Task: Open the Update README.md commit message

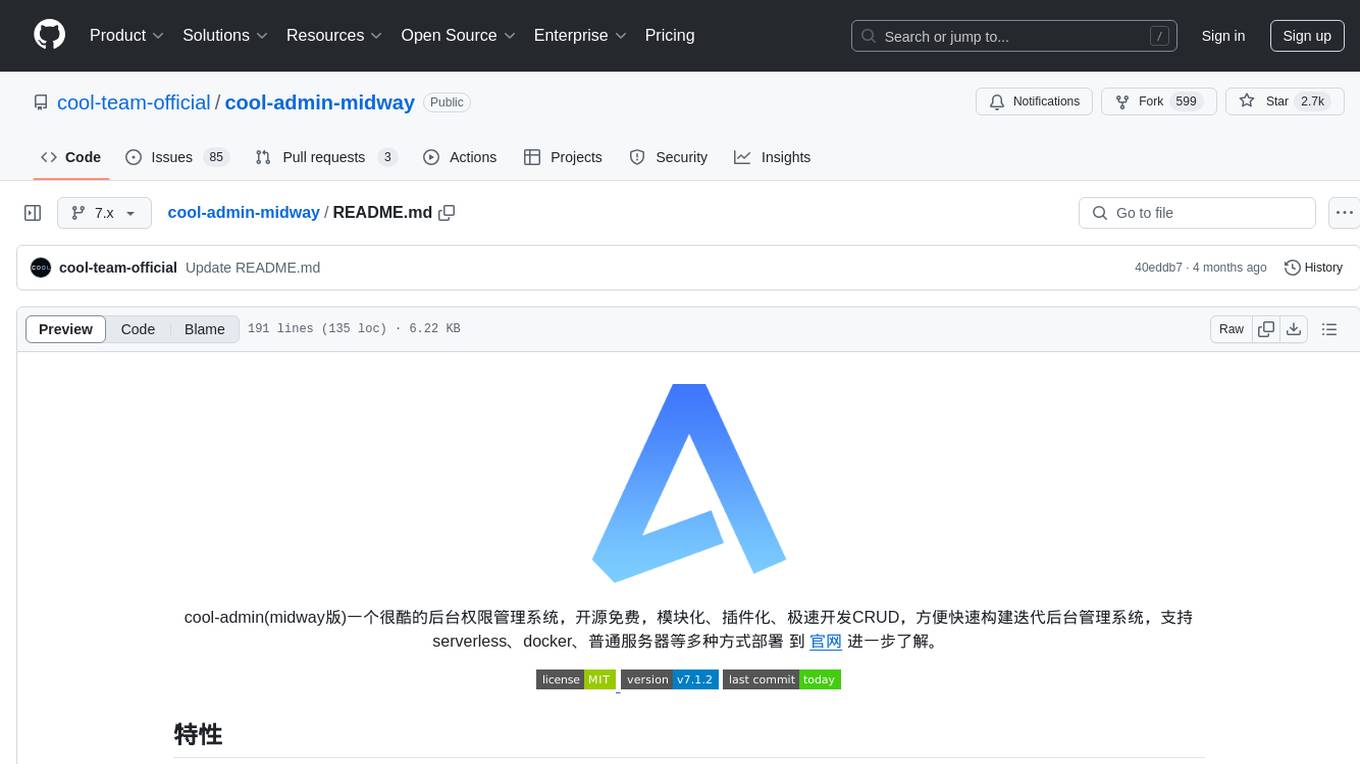Action: click(253, 268)
